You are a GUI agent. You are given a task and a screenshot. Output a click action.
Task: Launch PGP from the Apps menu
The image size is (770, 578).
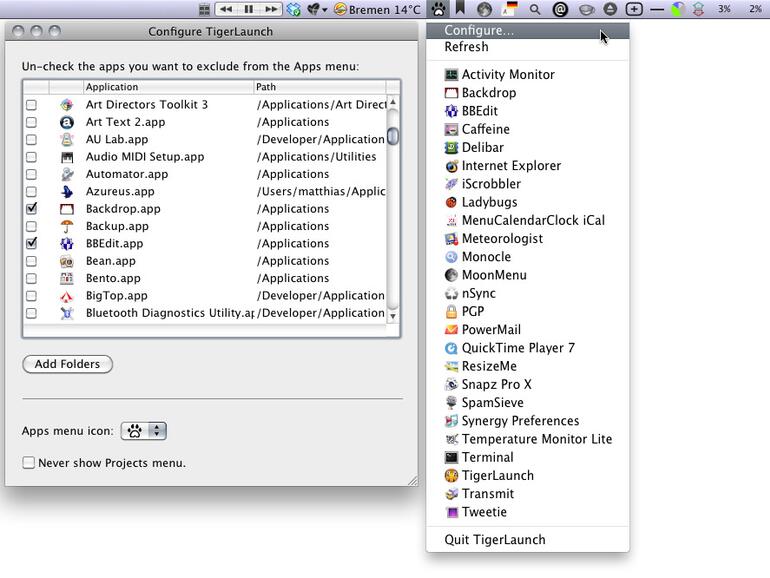click(x=527, y=311)
